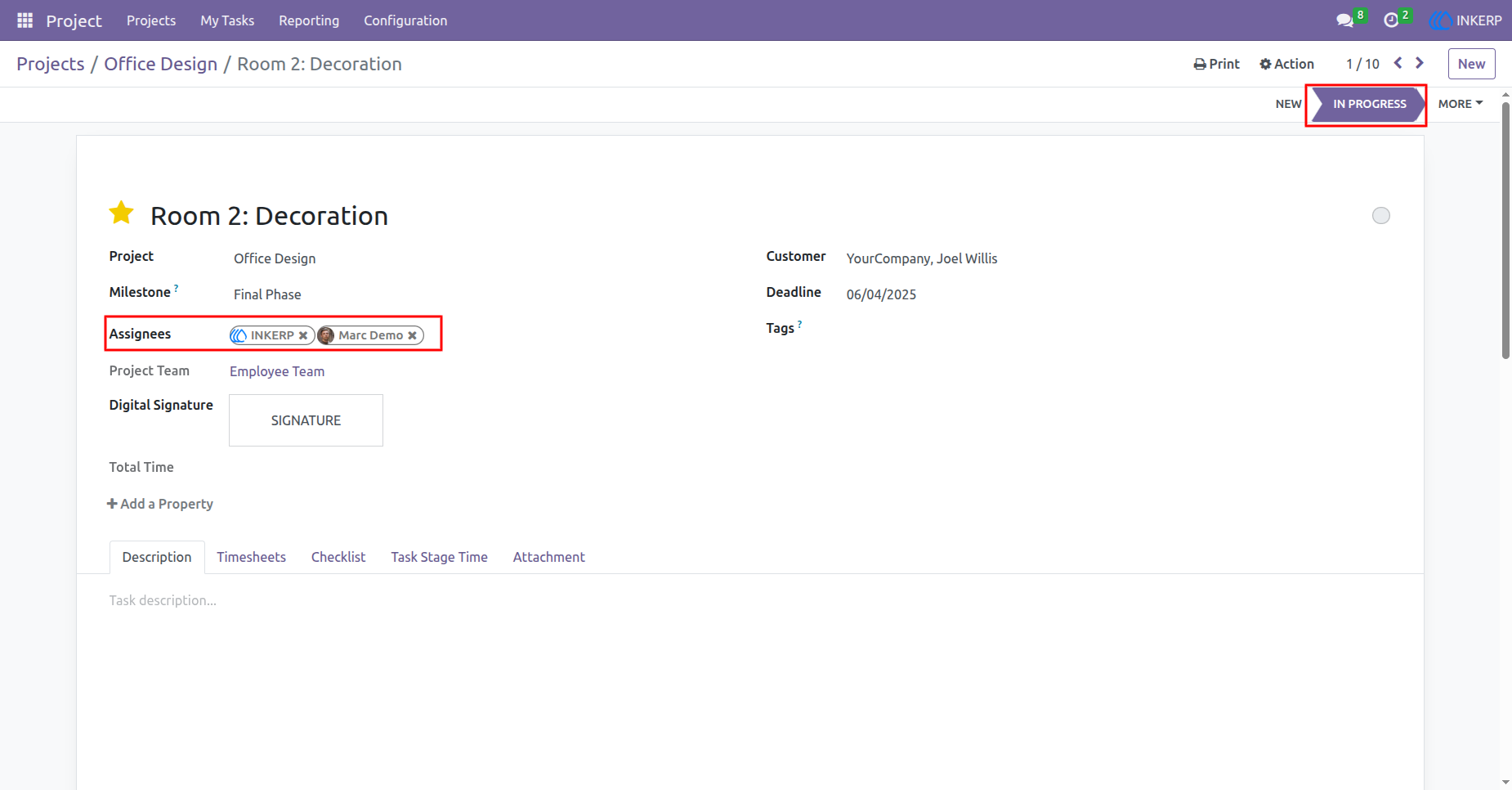Screen dimensions: 1512x790
Task: Open the Action gear menu
Action: coord(1286,64)
